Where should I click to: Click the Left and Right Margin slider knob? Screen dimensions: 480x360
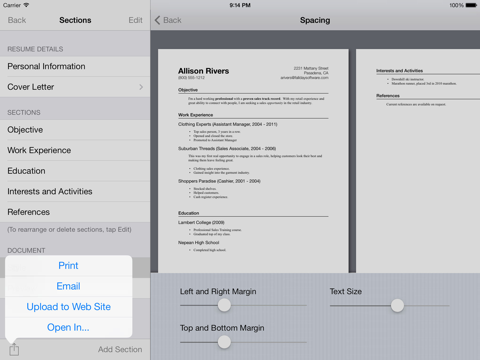(x=224, y=305)
